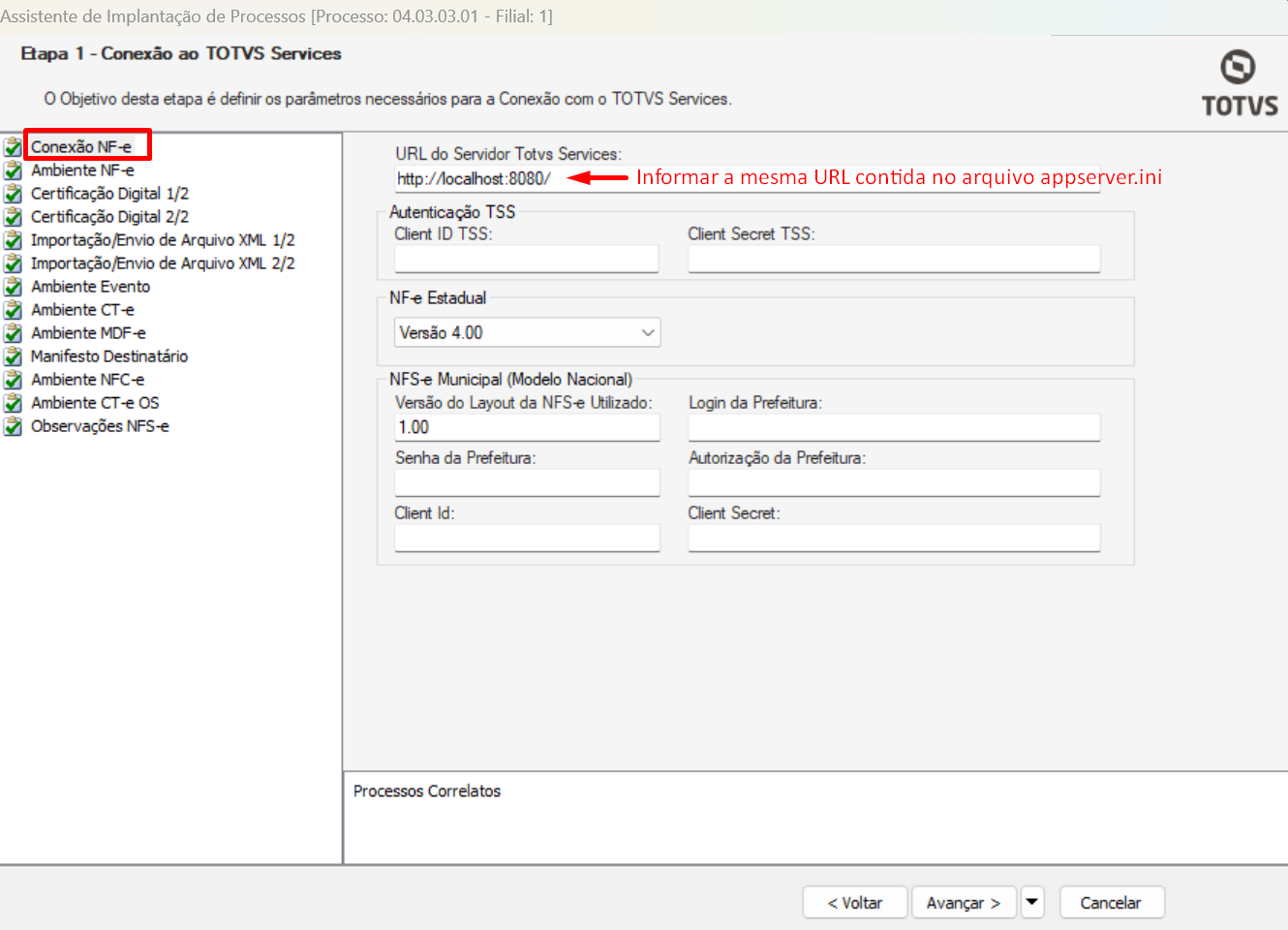
Task: Go to Certificação Digital 2/2
Action: [109, 217]
